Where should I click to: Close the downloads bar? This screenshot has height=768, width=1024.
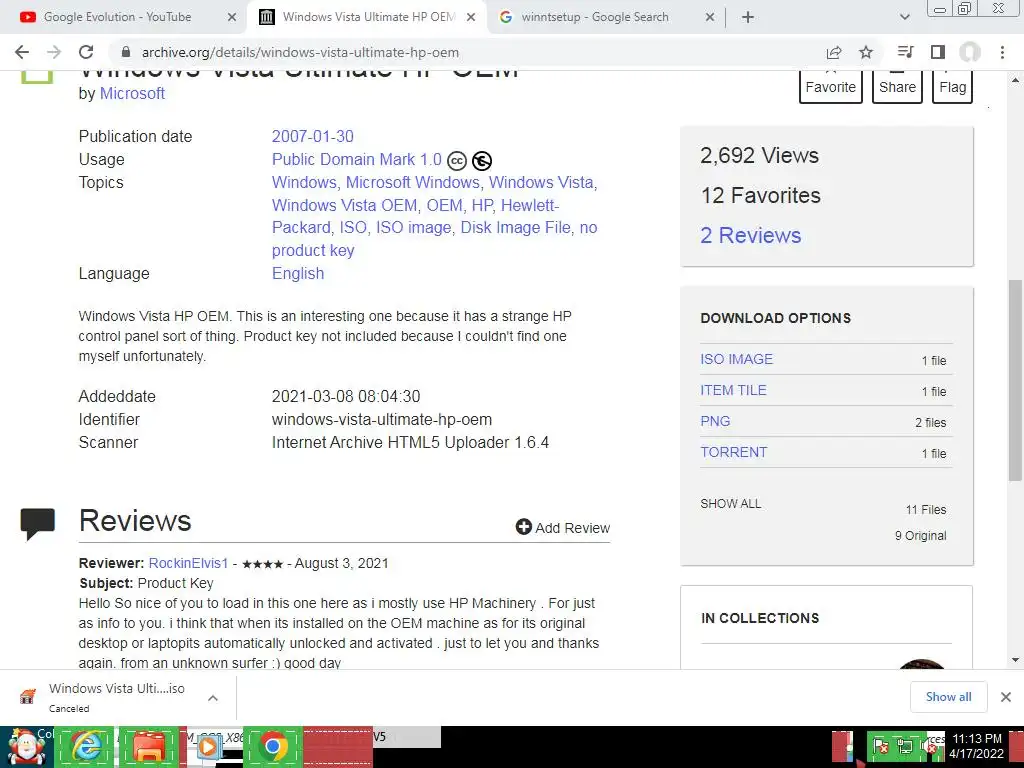[x=1006, y=697]
